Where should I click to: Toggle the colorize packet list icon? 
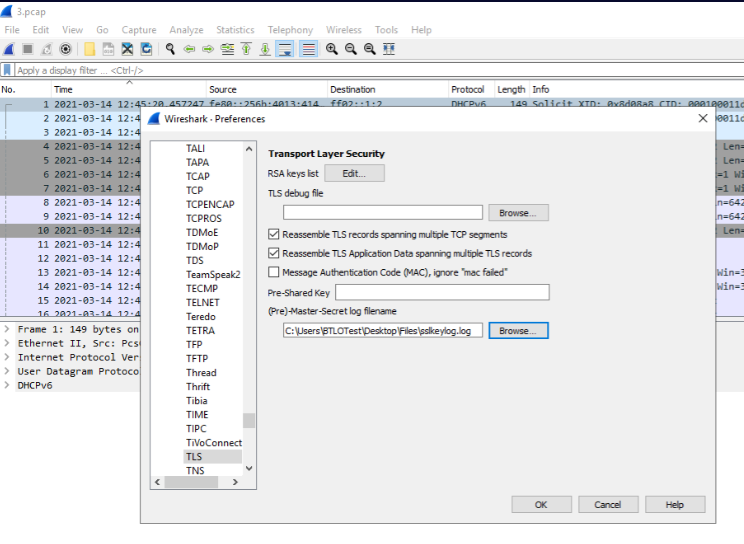tap(308, 48)
